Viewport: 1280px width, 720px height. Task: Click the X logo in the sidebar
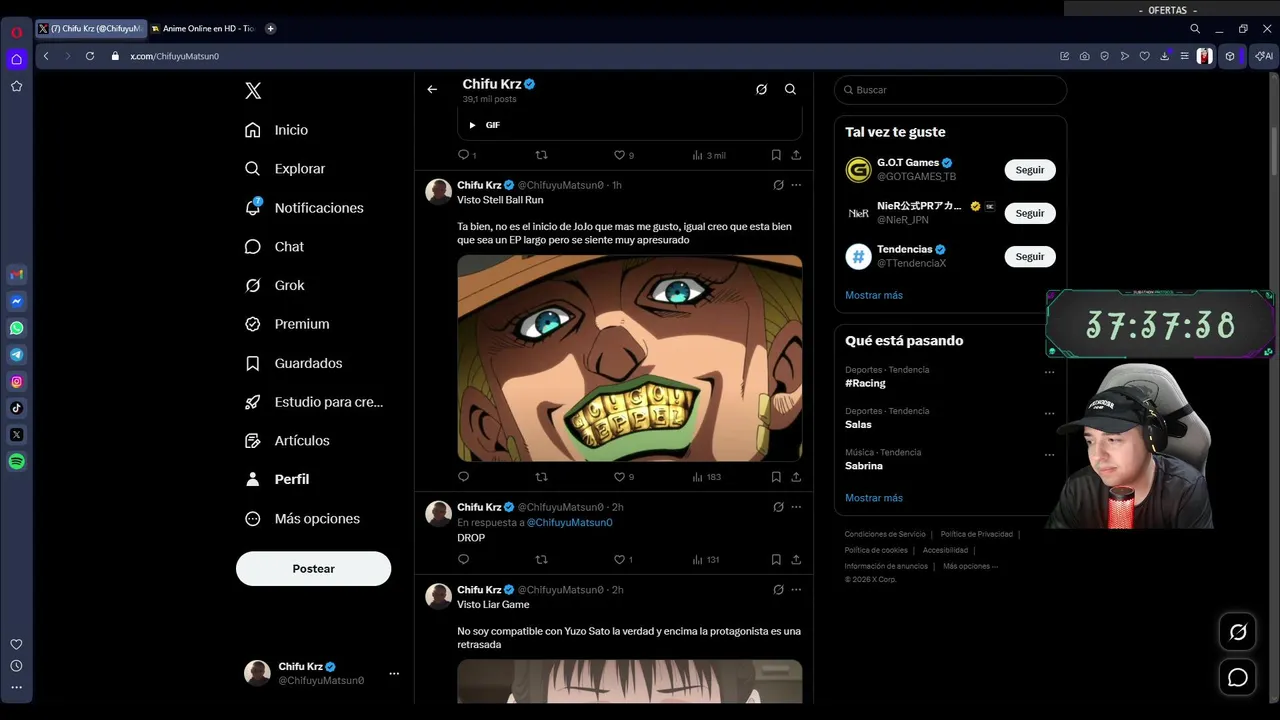tap(253, 91)
